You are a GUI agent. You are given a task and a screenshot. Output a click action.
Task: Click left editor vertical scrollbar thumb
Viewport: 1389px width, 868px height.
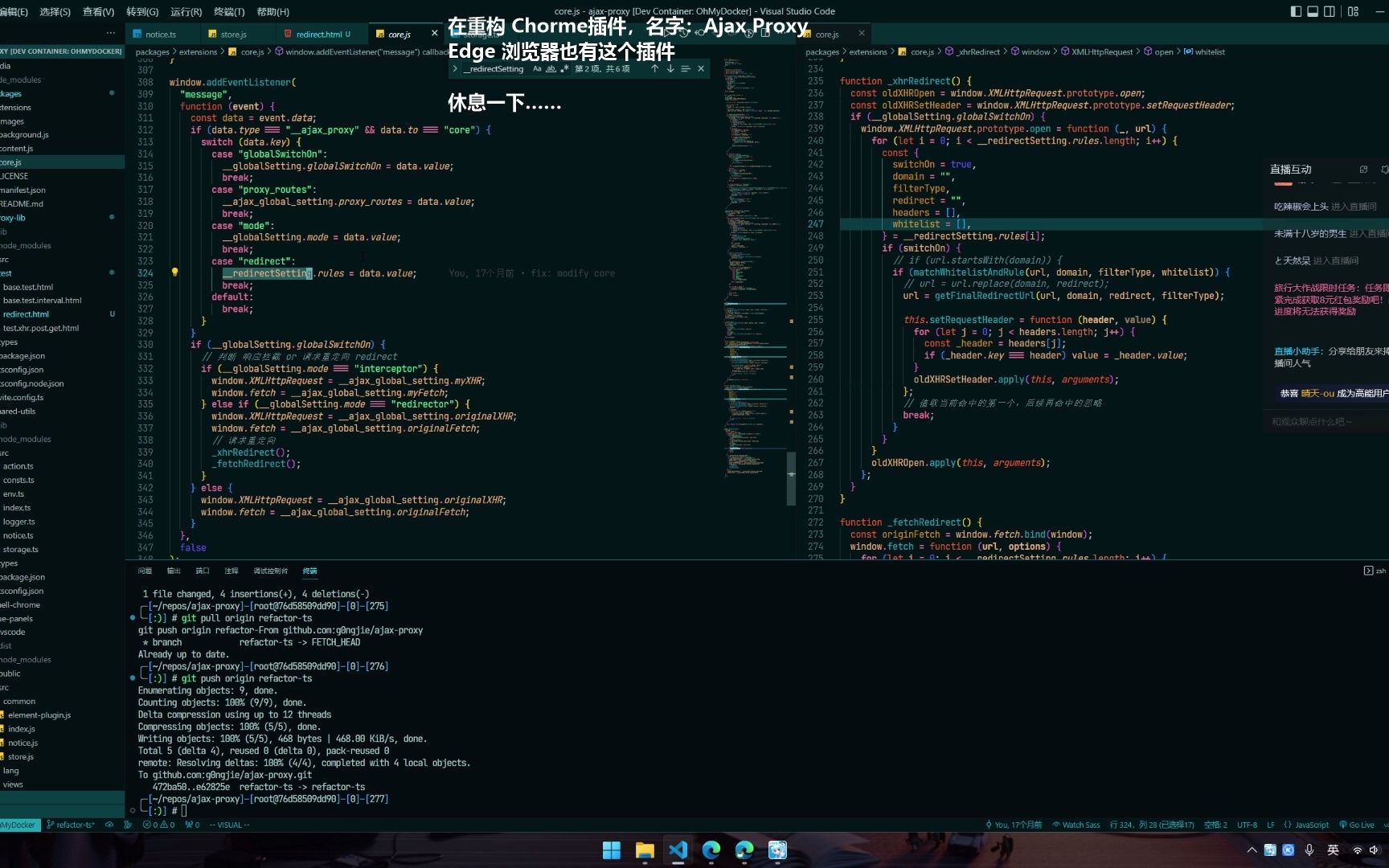(x=791, y=478)
